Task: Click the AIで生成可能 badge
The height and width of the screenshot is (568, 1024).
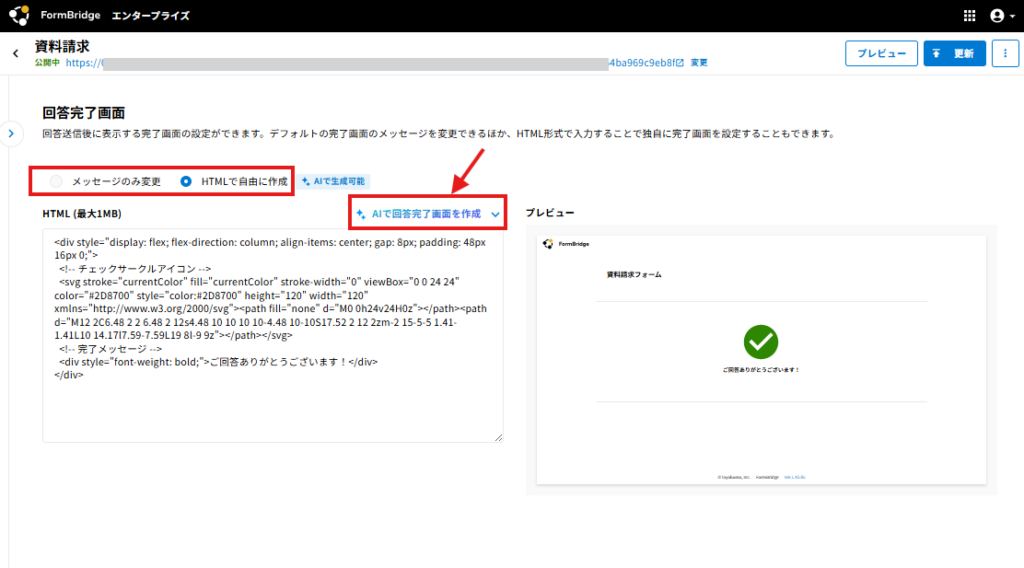Action: tap(334, 181)
